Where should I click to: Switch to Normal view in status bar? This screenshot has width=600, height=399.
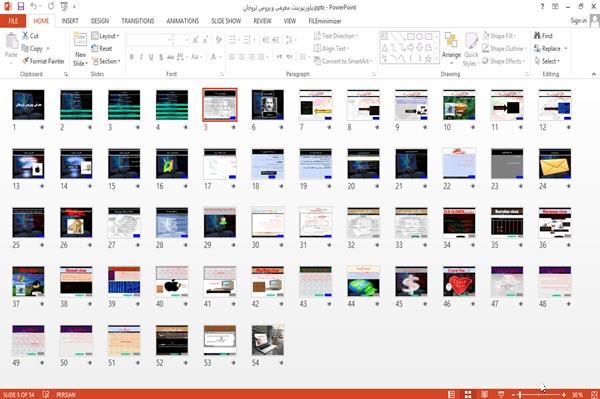coord(452,394)
